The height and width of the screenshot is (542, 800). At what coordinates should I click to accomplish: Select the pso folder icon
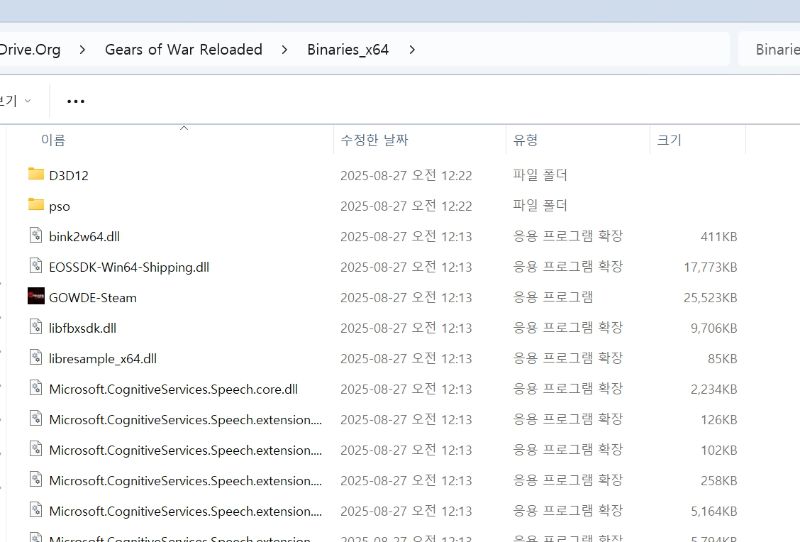pyautogui.click(x=36, y=205)
